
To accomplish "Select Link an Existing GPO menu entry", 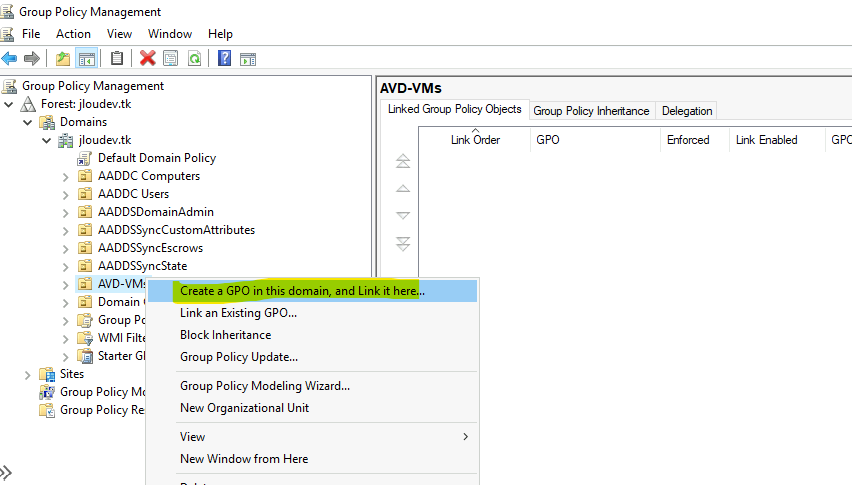I will pyautogui.click(x=238, y=313).
